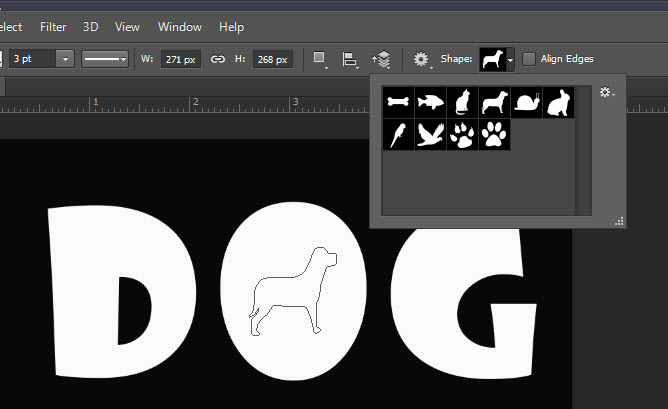The image size is (668, 409).
Task: Open the Filter menu
Action: tap(53, 27)
